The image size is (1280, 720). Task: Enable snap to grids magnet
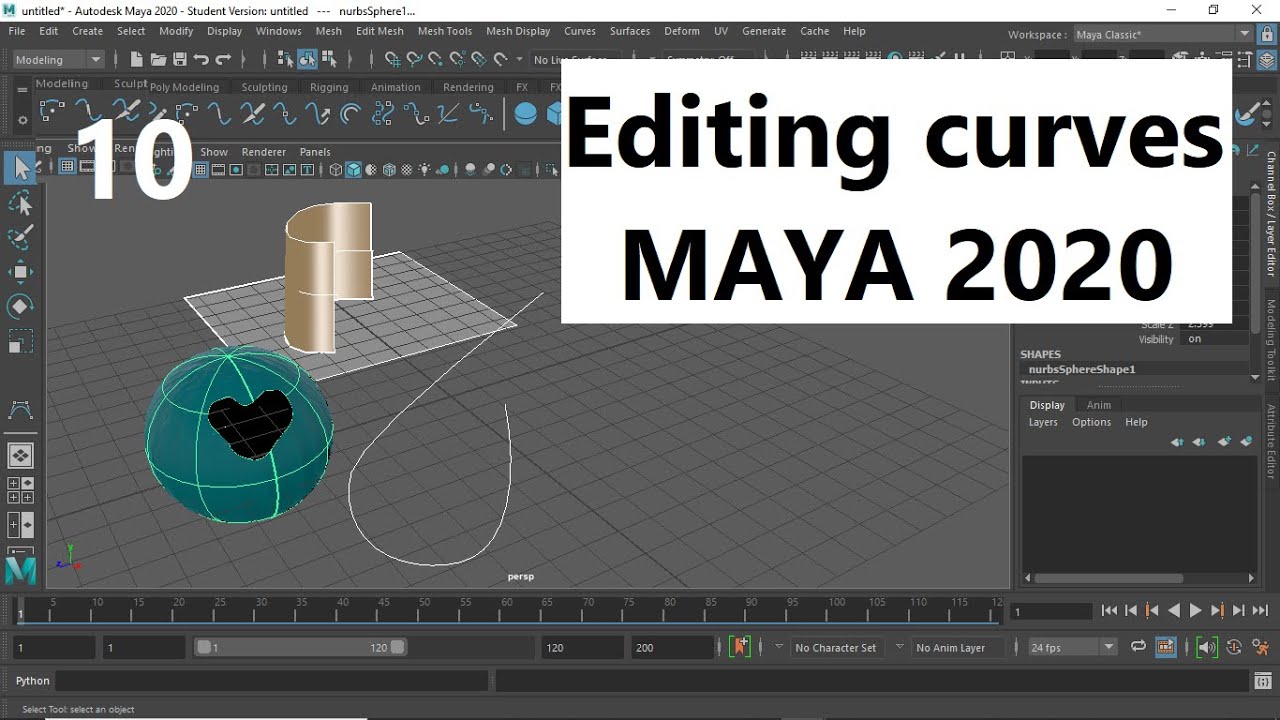393,60
